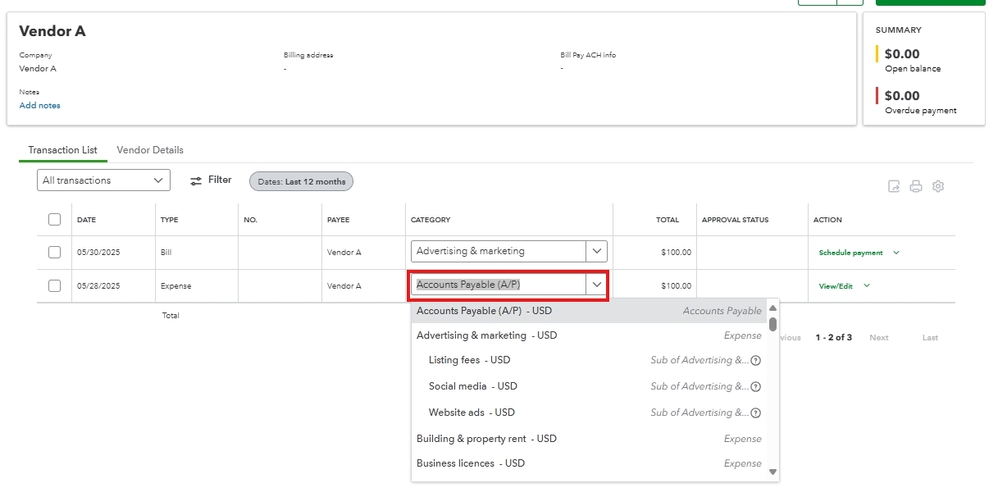This screenshot has height=497, width=998.
Task: Switch to the Vendor Details tab
Action: (150, 150)
